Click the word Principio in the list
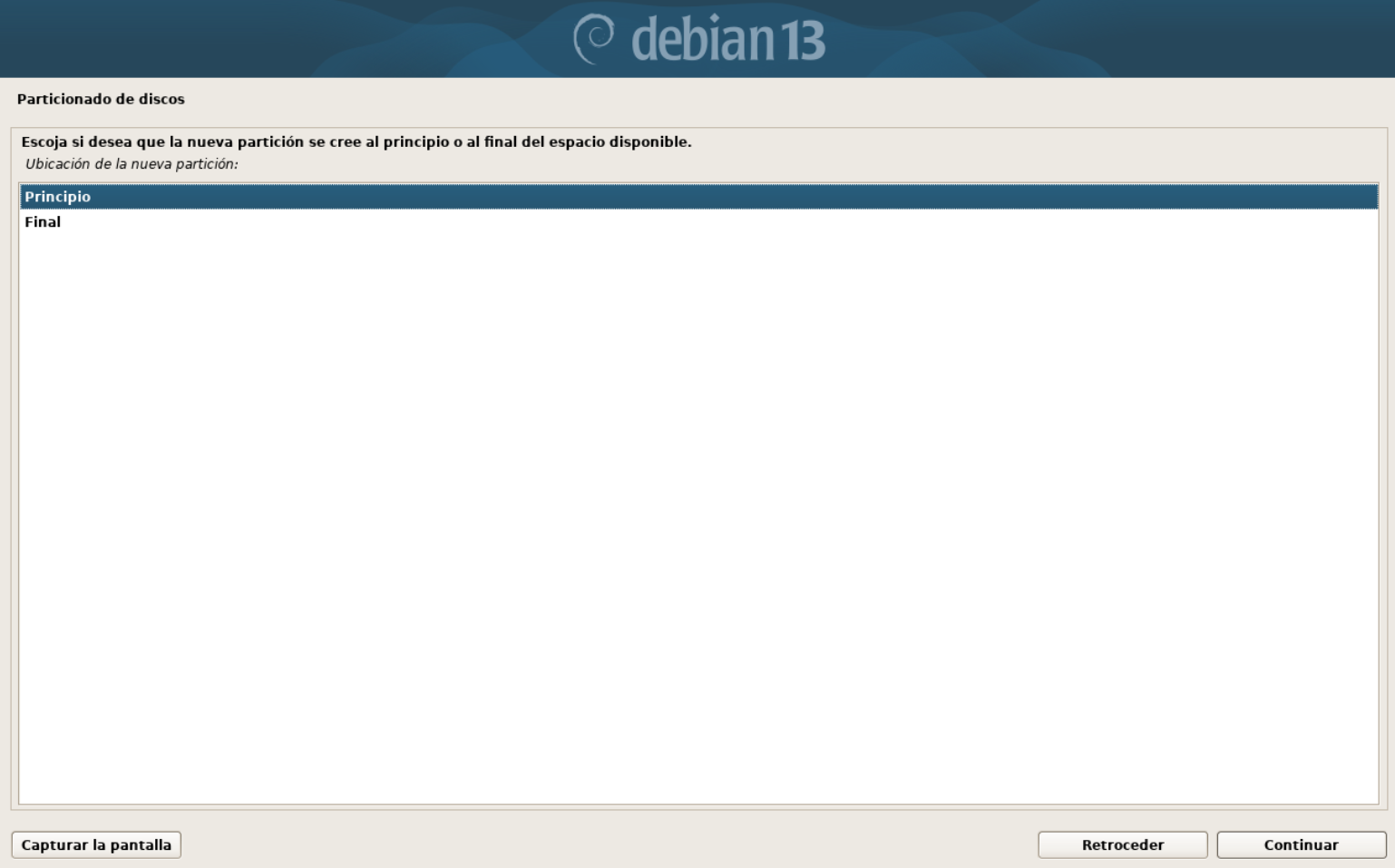The image size is (1395, 868). [57, 197]
